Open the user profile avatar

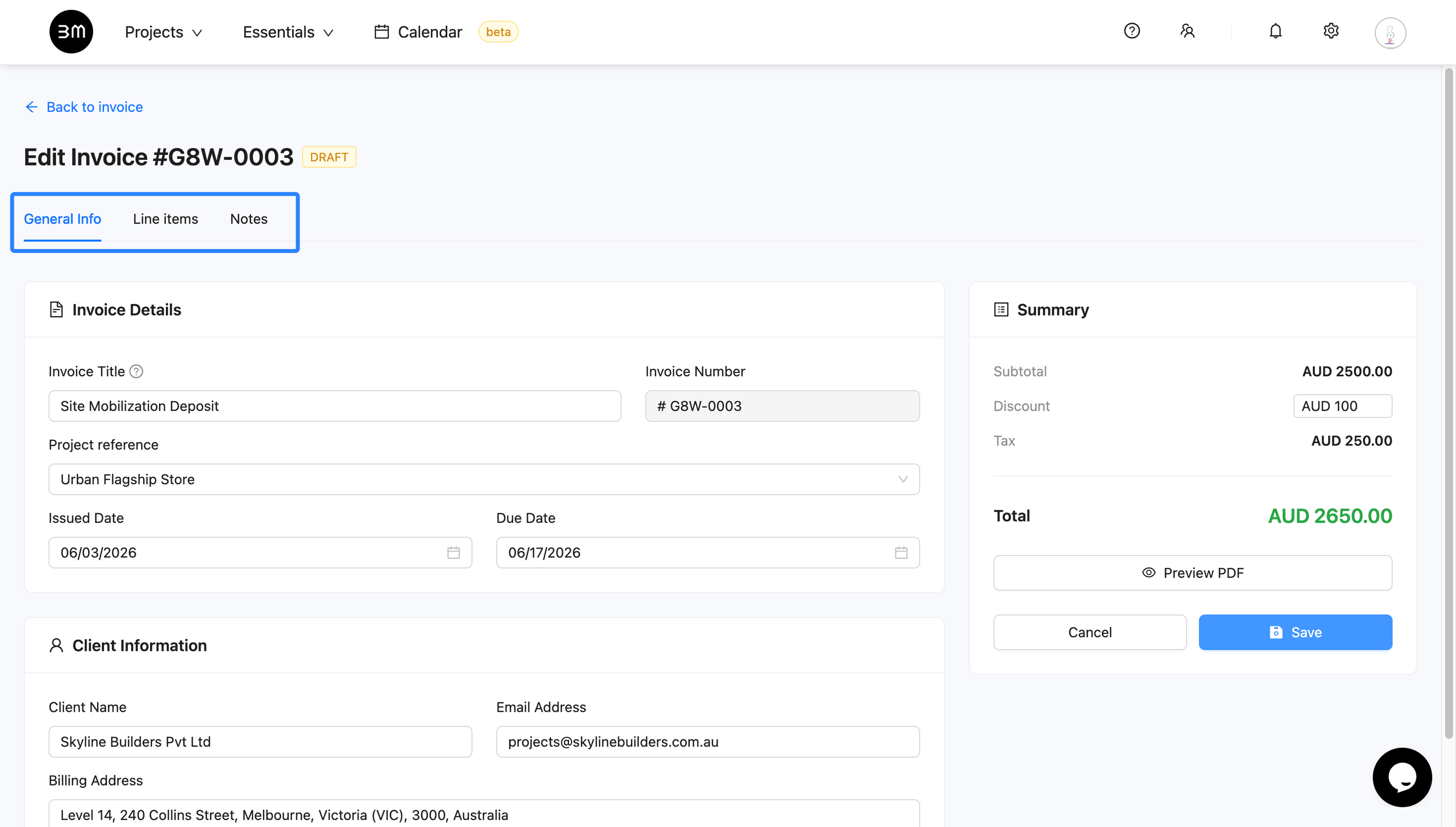pyautogui.click(x=1390, y=32)
